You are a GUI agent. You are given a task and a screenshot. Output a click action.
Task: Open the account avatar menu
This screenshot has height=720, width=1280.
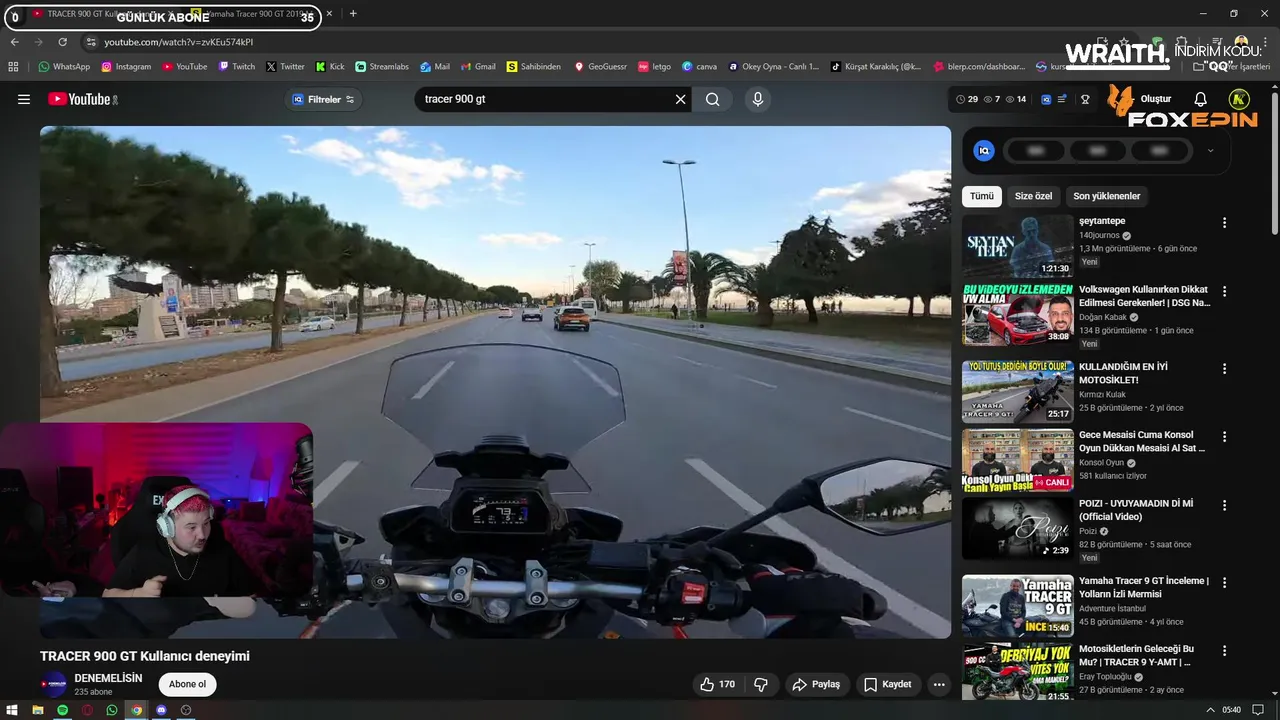coord(1239,99)
